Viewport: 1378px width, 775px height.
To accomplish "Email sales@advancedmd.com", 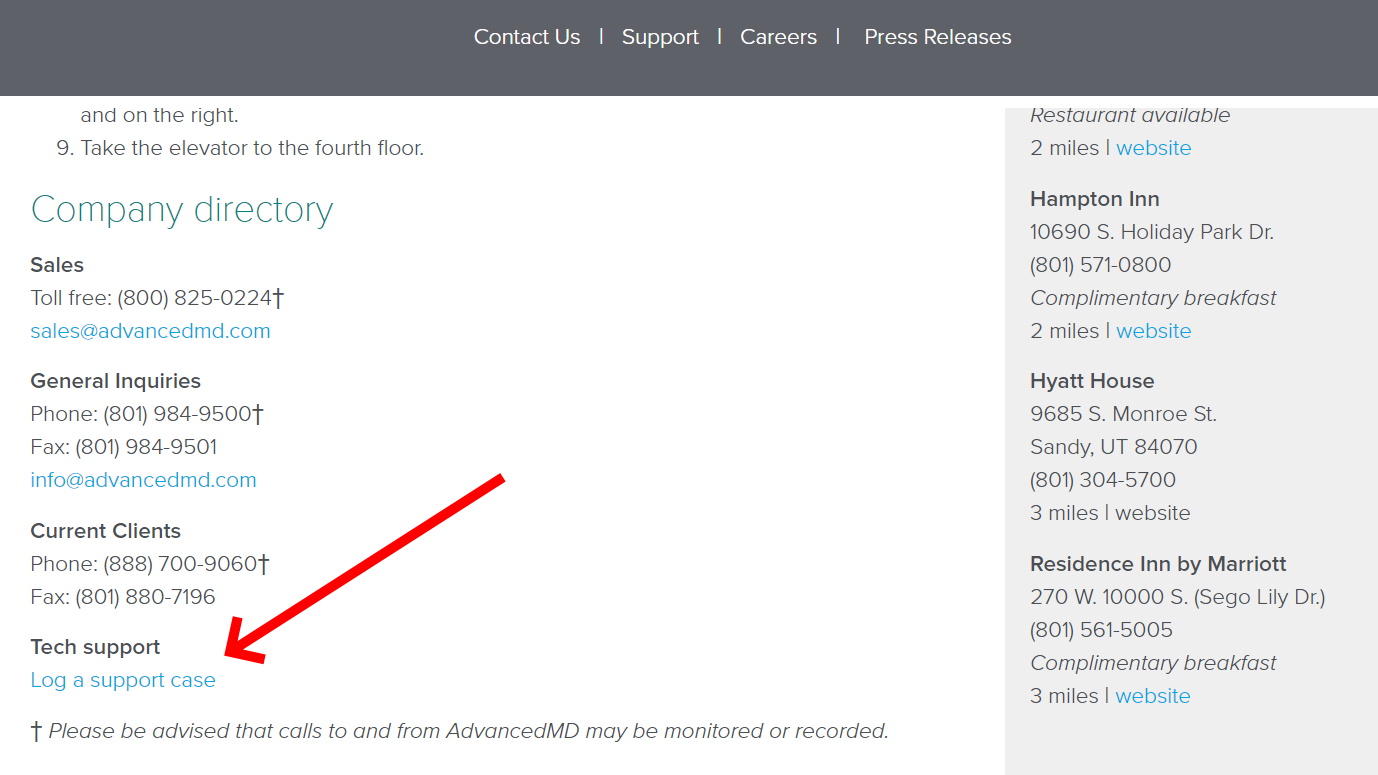I will coord(151,331).
